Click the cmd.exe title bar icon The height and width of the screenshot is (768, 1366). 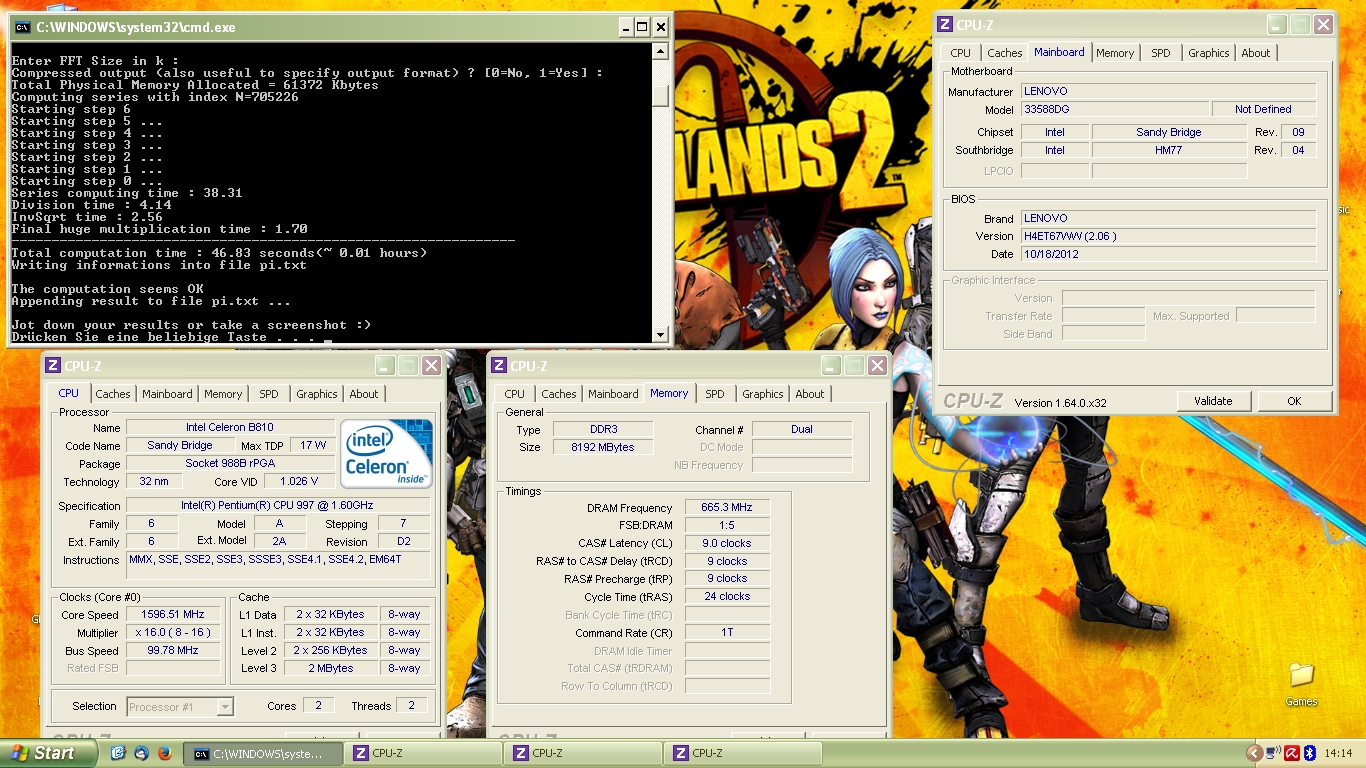(x=22, y=27)
